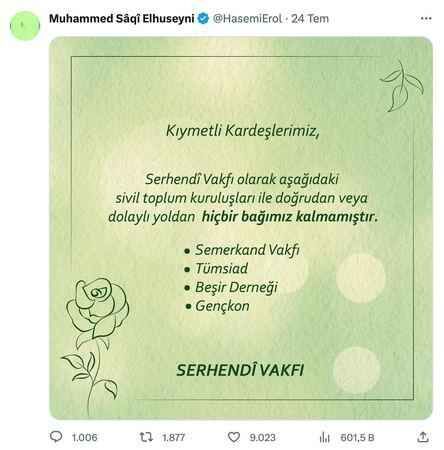This screenshot has height=450, width=444.
Task: Open the green Serhendî Vakfı announcement image
Action: coord(241,228)
